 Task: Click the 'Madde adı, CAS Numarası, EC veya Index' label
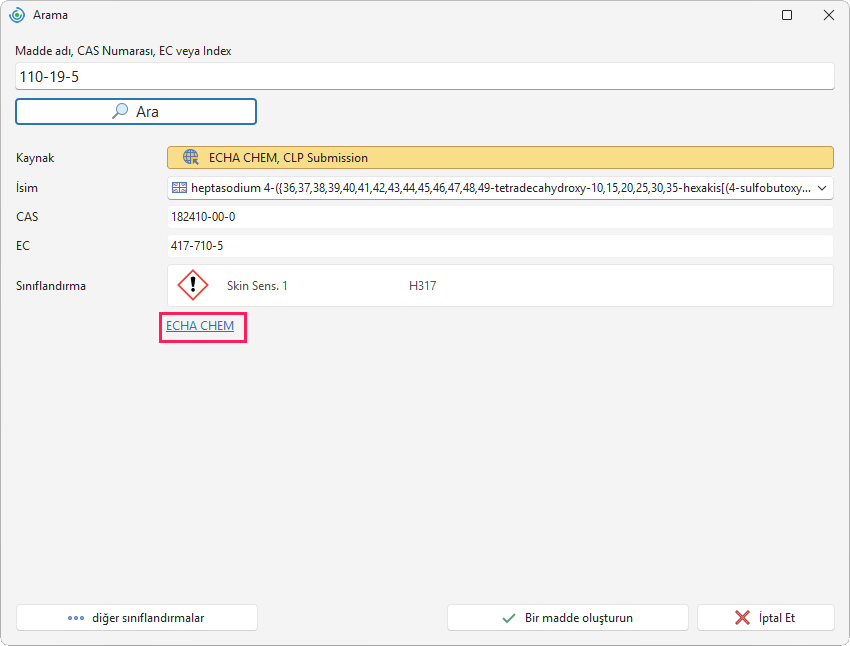[x=123, y=51]
